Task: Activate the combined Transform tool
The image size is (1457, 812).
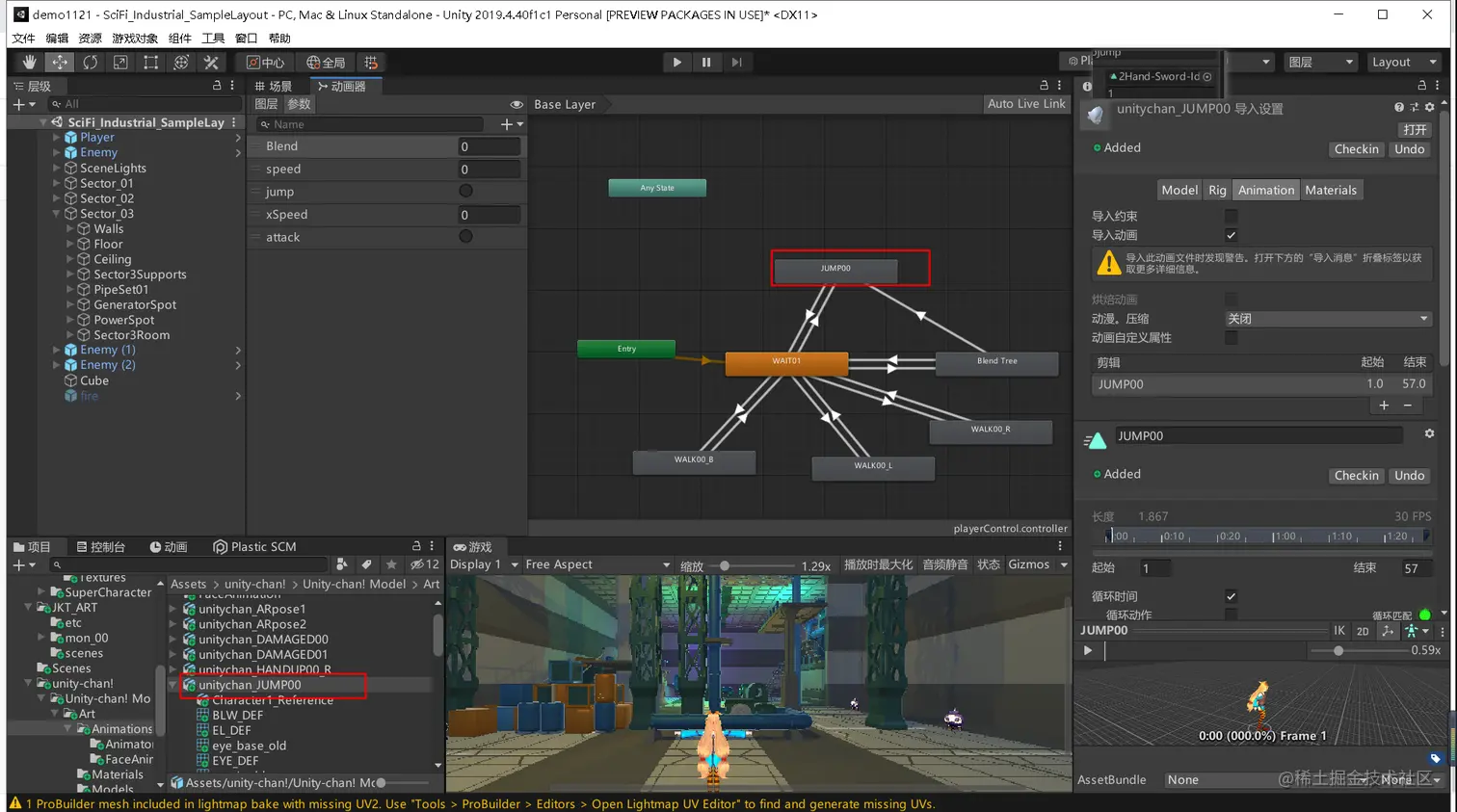Action: pyautogui.click(x=181, y=62)
